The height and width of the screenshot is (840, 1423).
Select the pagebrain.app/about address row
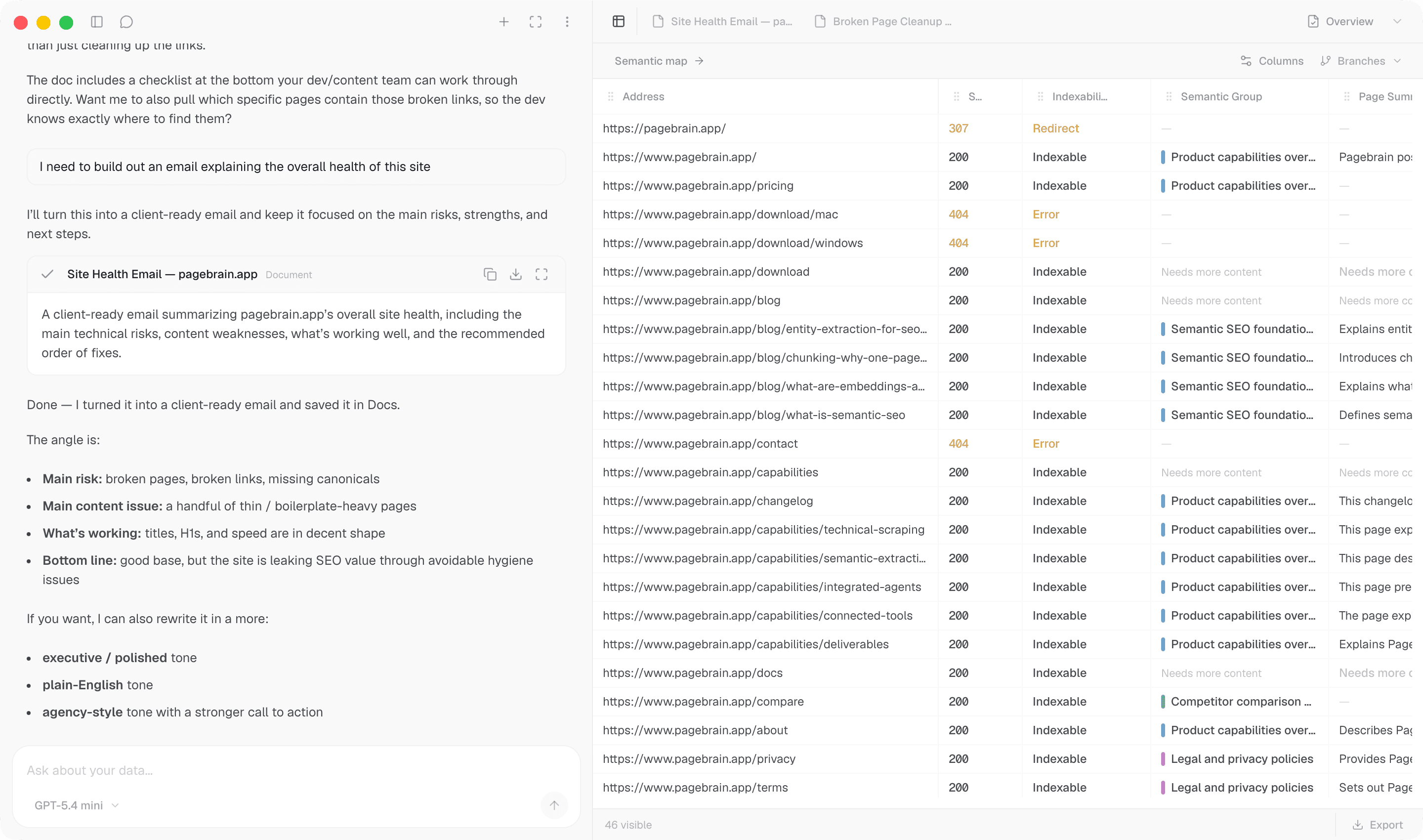click(x=695, y=731)
